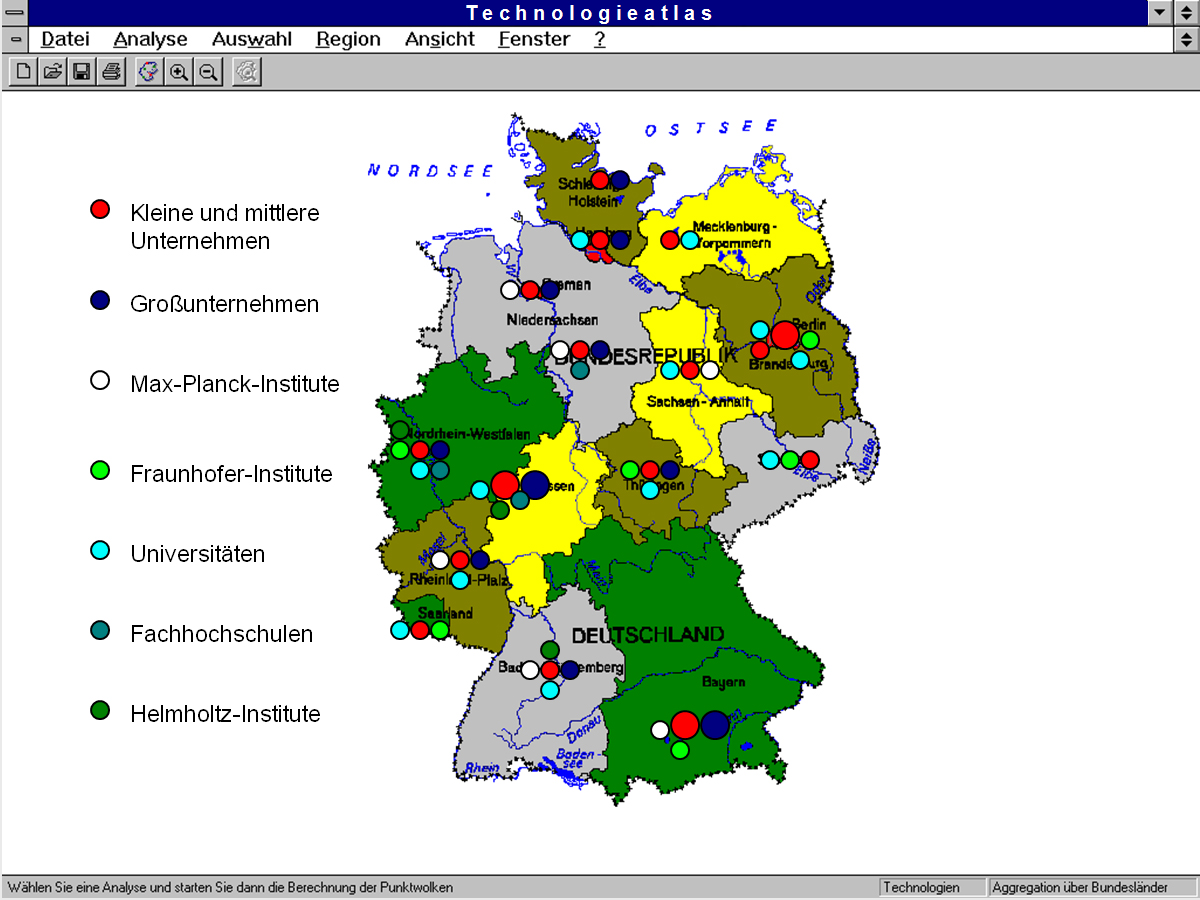Open the Auswahl menu

click(x=252, y=40)
